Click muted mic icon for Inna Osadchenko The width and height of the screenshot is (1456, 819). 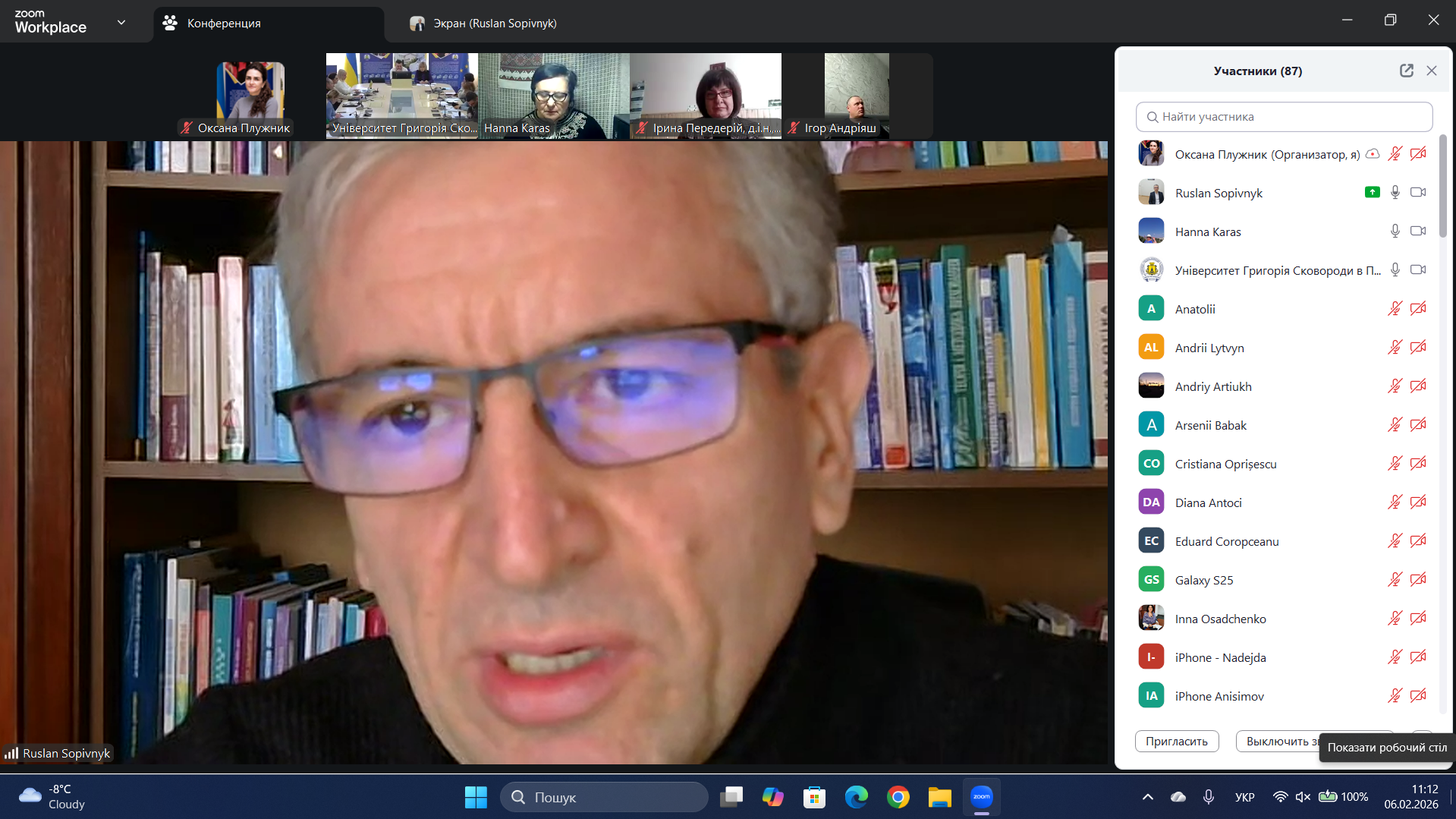click(1395, 619)
